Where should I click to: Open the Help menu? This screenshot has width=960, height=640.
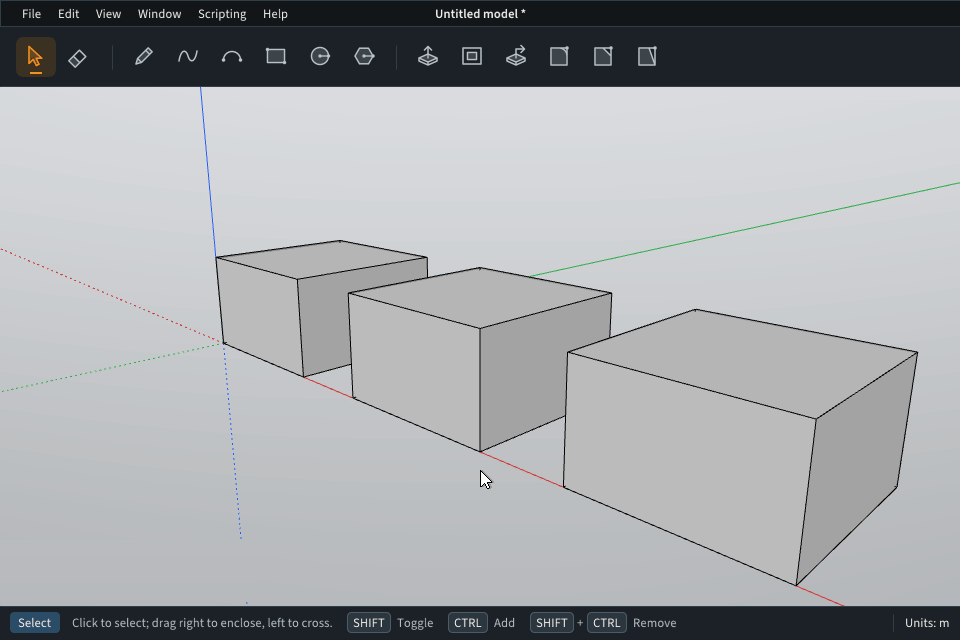tap(275, 13)
